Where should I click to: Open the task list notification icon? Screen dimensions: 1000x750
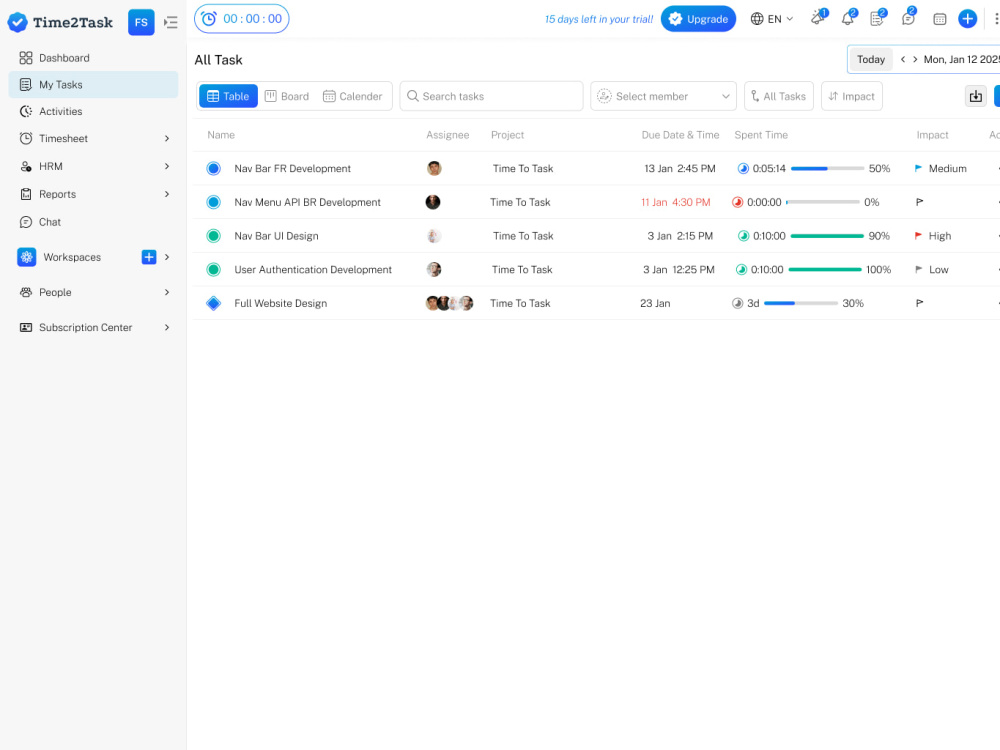[878, 18]
